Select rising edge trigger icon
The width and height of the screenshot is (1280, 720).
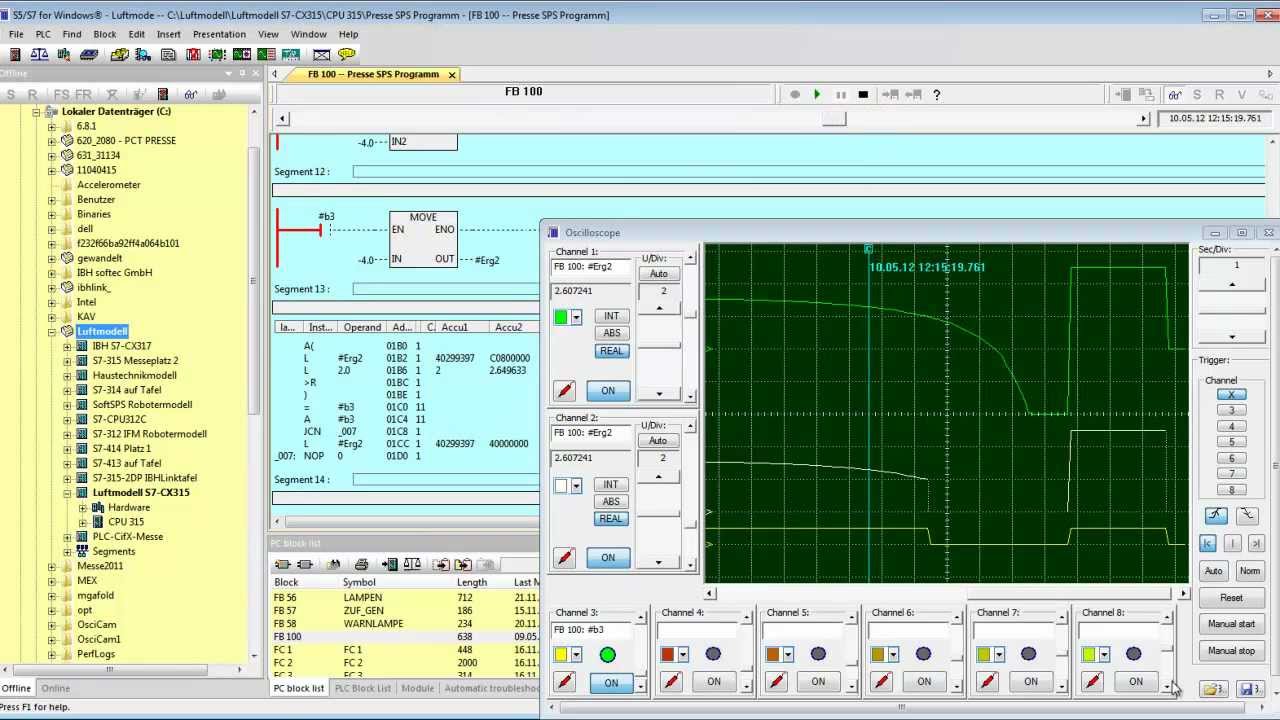[1216, 515]
